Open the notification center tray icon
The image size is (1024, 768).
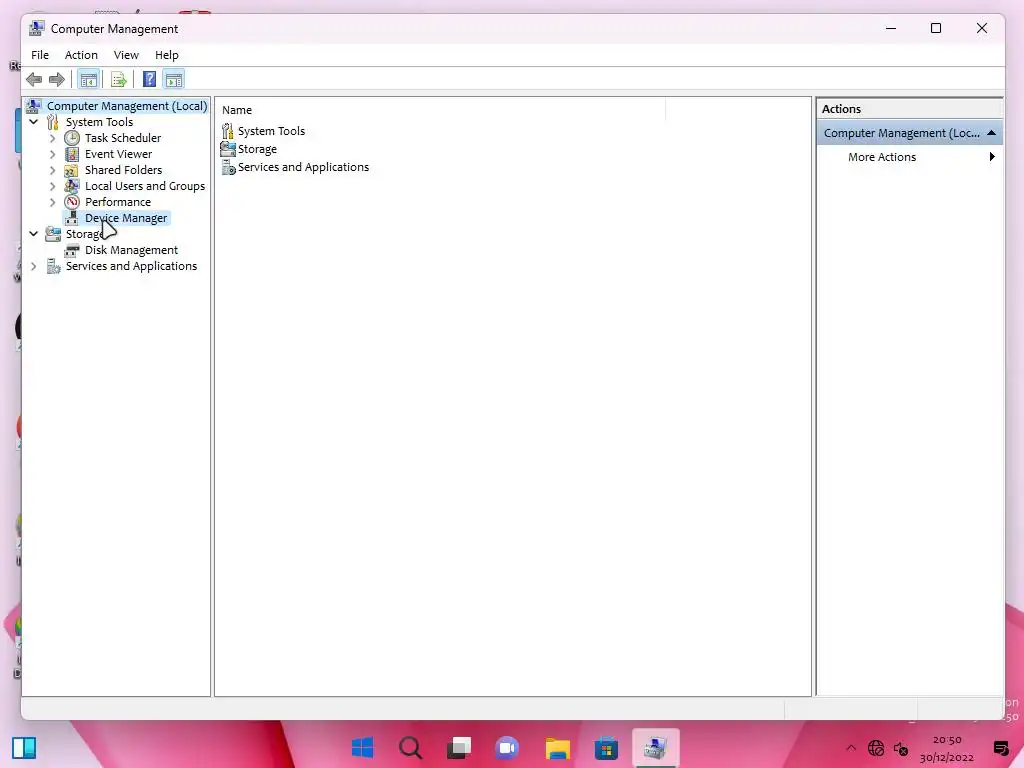pos(1000,748)
